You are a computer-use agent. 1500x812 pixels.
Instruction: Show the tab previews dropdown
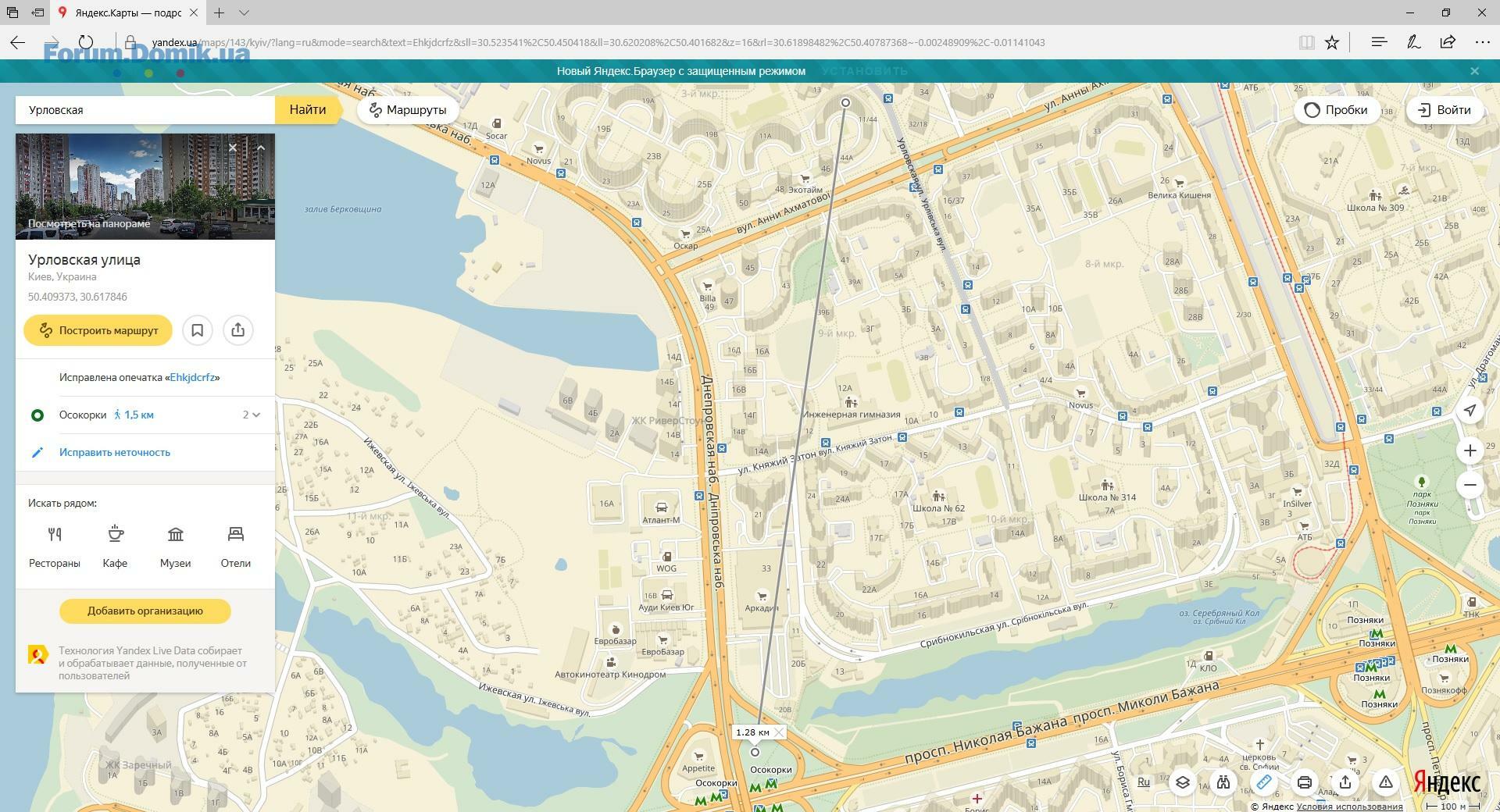[244, 12]
